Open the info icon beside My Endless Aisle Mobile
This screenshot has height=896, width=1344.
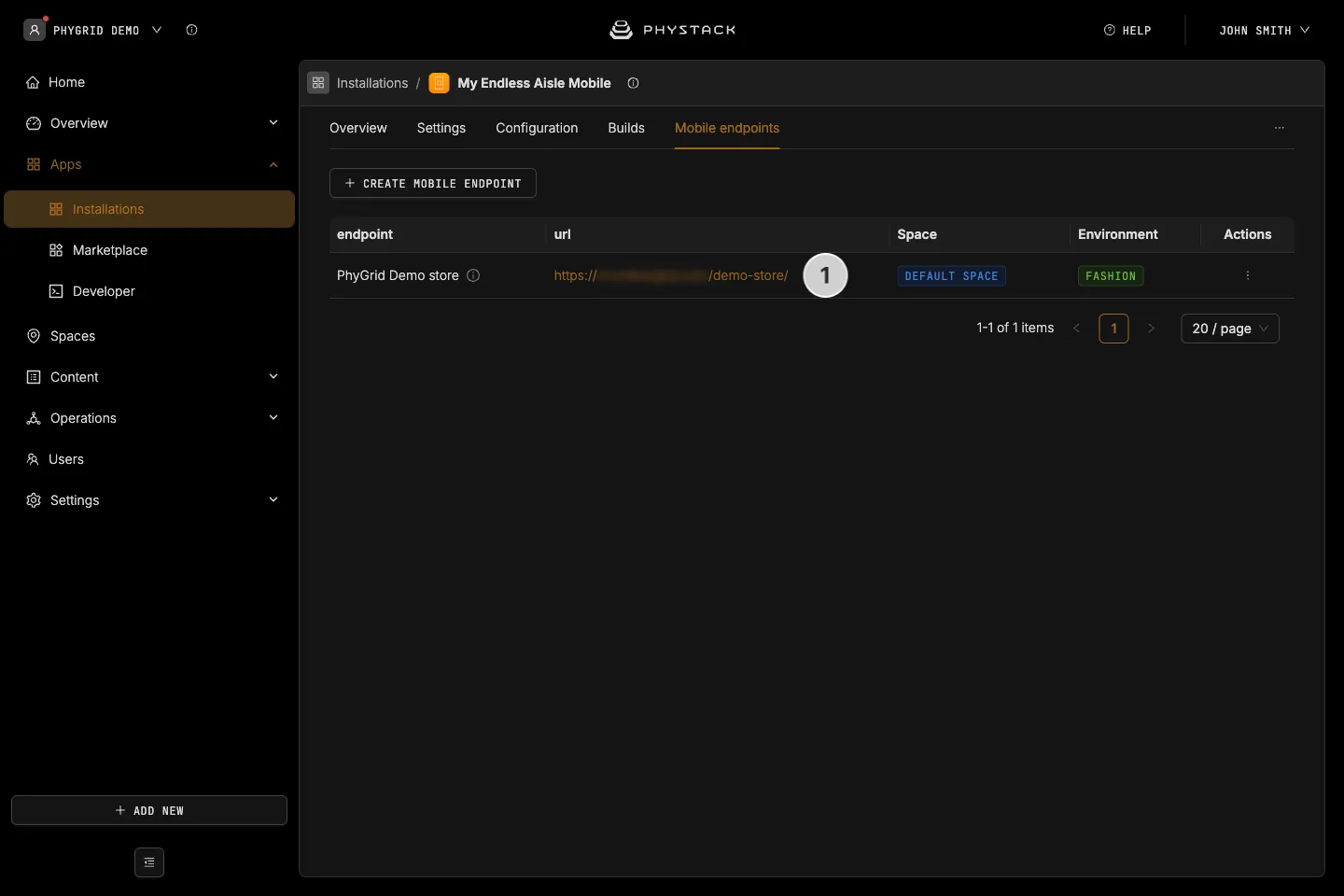point(633,83)
